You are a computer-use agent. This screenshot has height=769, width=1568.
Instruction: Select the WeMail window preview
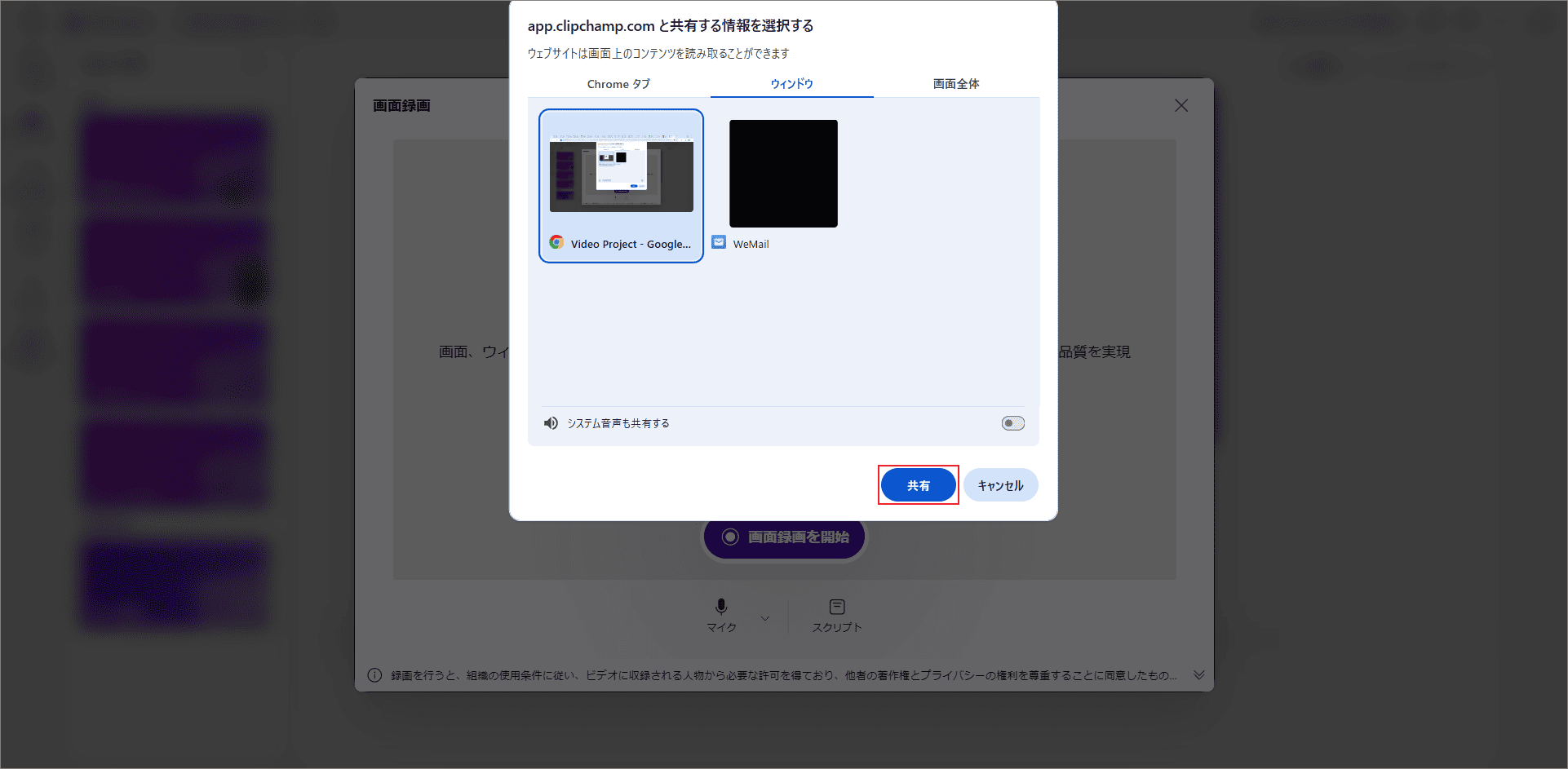pyautogui.click(x=782, y=173)
